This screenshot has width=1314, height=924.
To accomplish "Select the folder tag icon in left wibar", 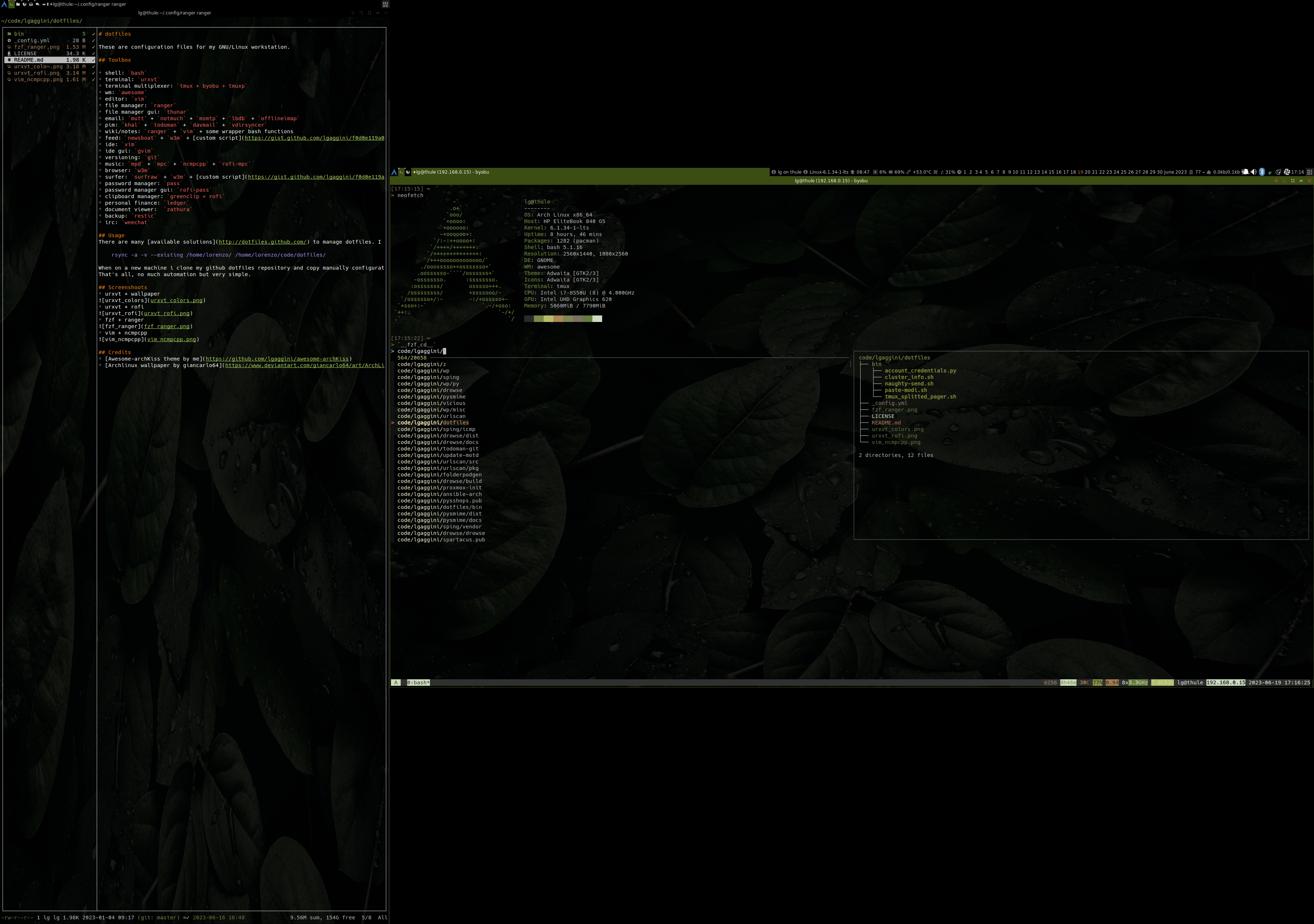I will click(18, 4).
